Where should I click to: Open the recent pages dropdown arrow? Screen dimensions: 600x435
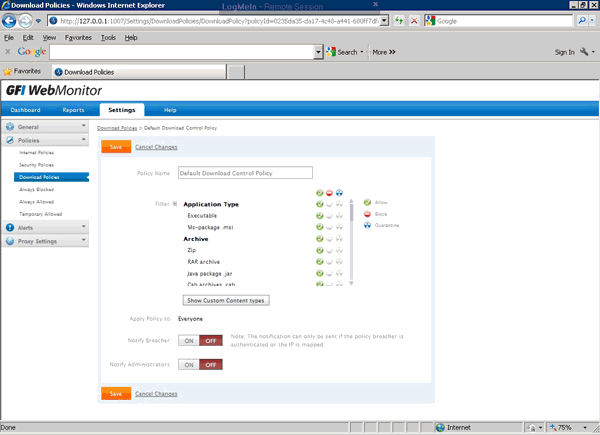coord(38,21)
